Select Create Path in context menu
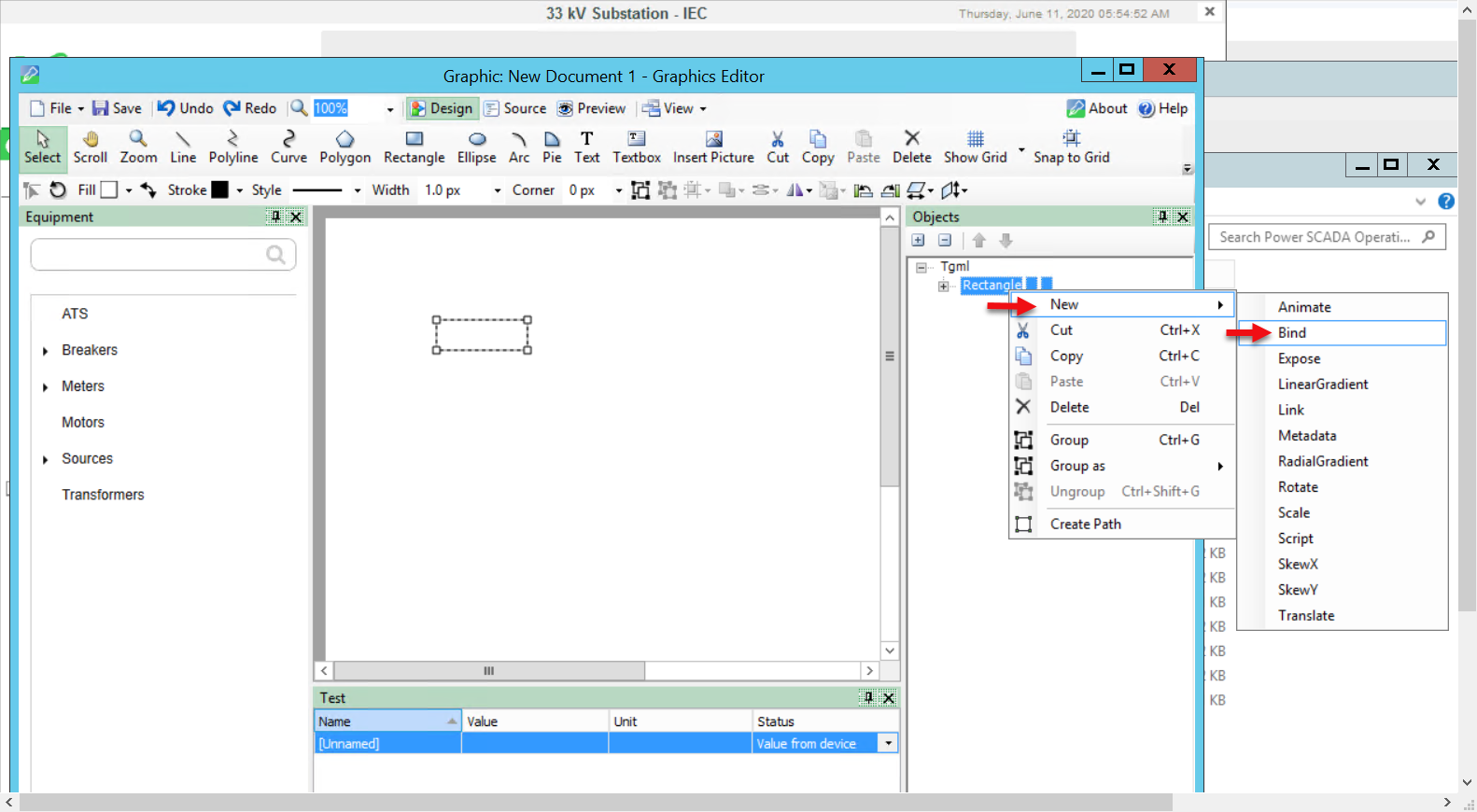 coord(1085,525)
